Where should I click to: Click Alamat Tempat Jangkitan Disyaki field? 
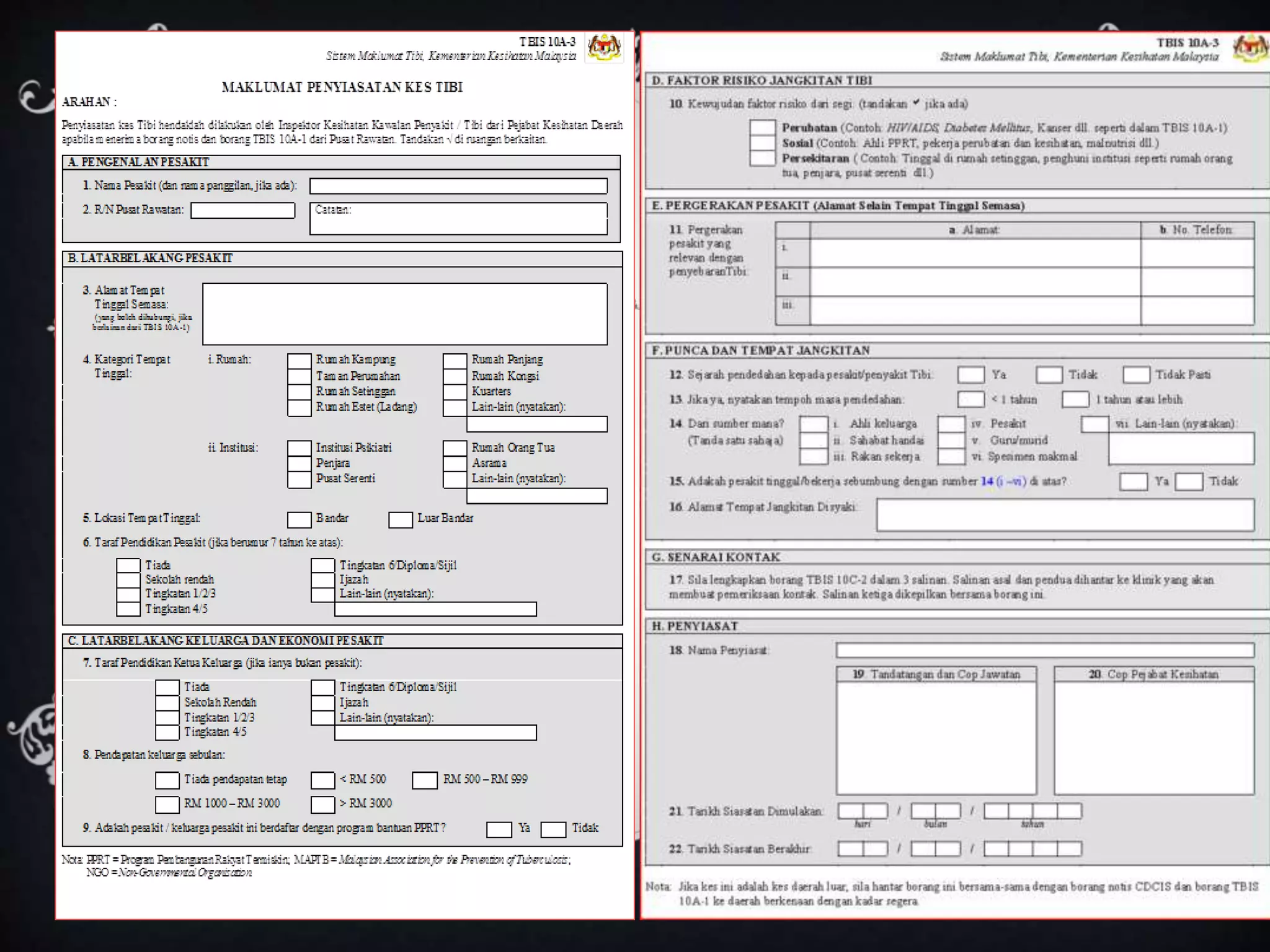point(1065,514)
